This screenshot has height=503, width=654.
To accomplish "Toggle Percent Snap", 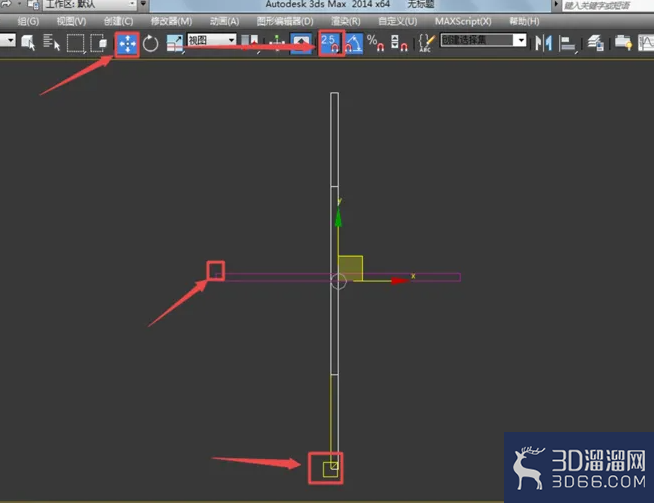I will [375, 43].
